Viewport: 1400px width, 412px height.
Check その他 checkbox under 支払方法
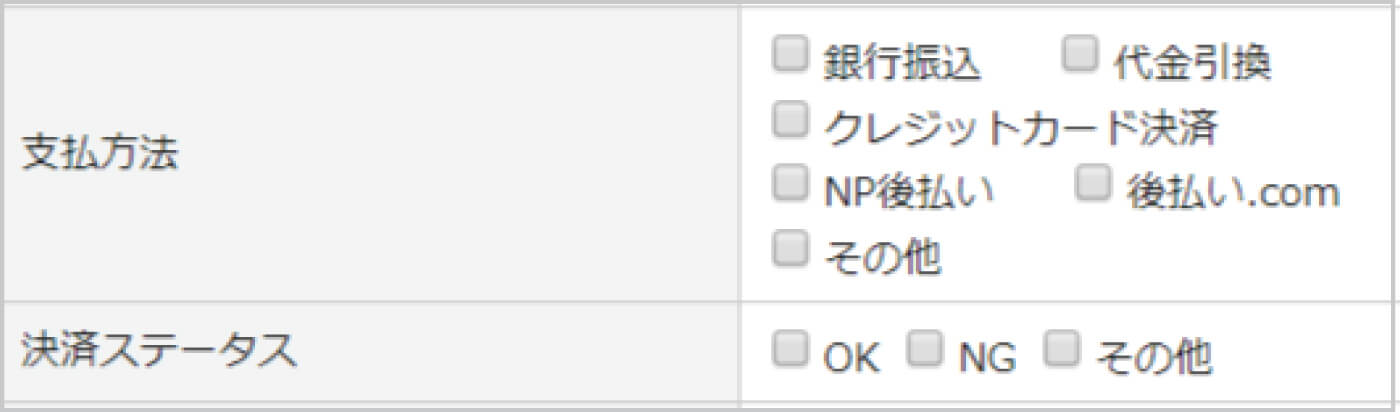(789, 249)
